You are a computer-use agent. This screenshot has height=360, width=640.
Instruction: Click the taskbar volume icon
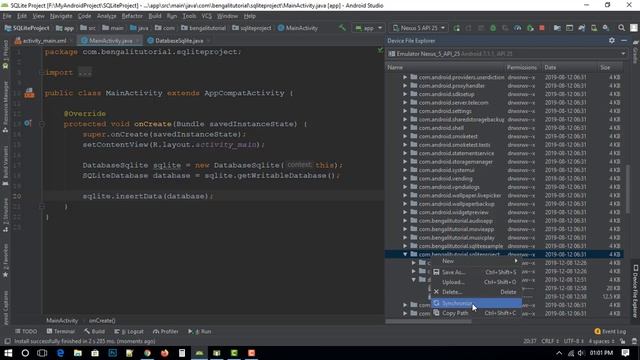pyautogui.click(x=581, y=353)
